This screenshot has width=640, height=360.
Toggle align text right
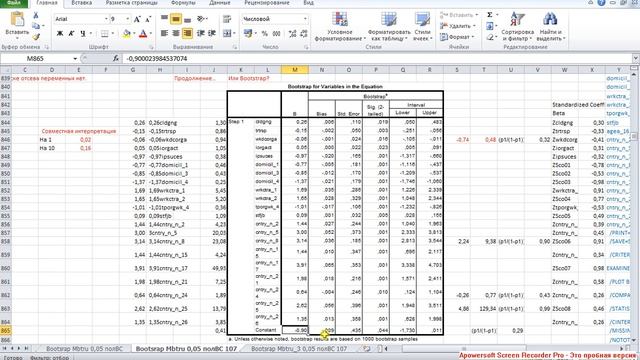pyautogui.click(x=187, y=33)
